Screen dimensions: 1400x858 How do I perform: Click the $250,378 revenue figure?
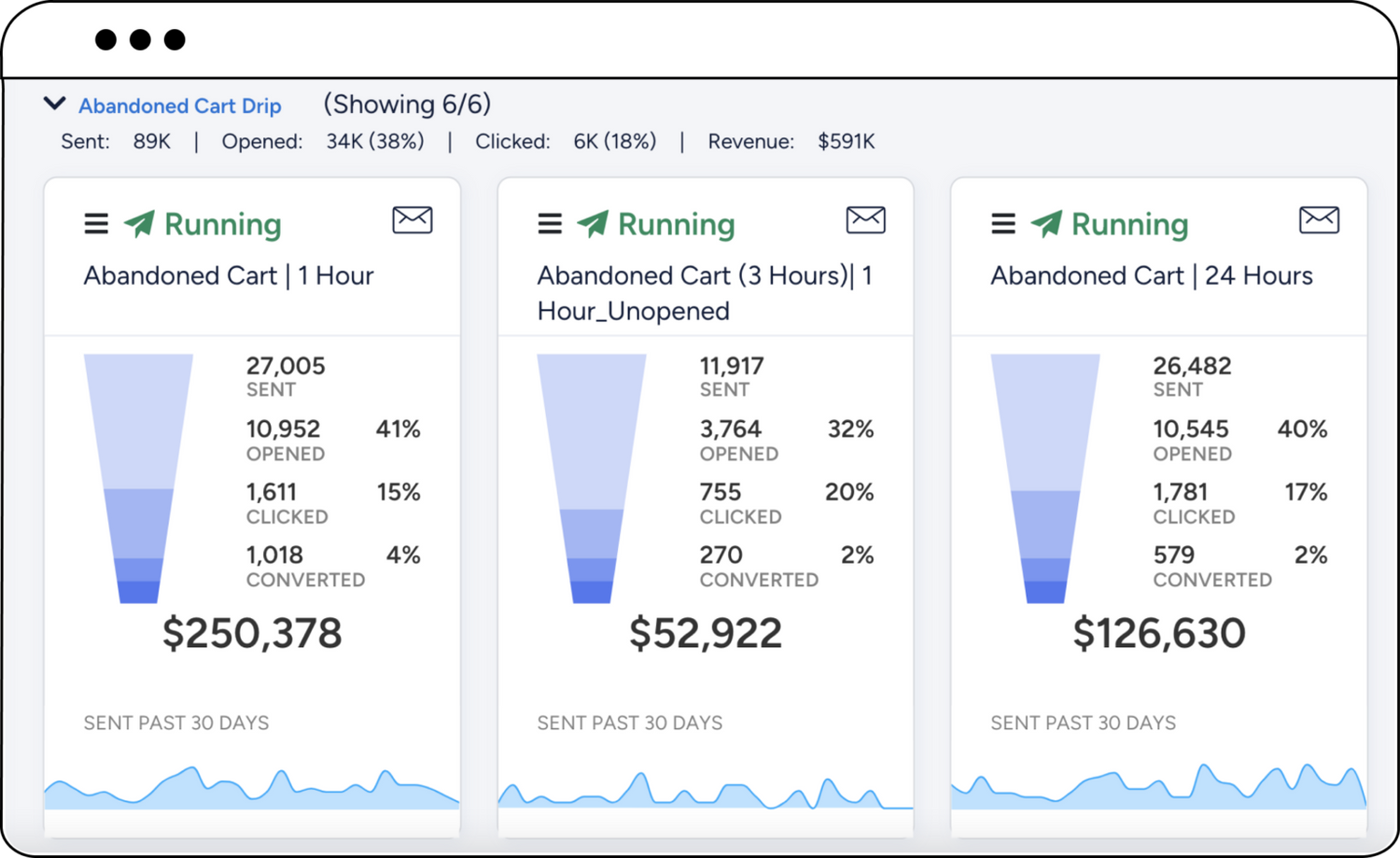[252, 634]
